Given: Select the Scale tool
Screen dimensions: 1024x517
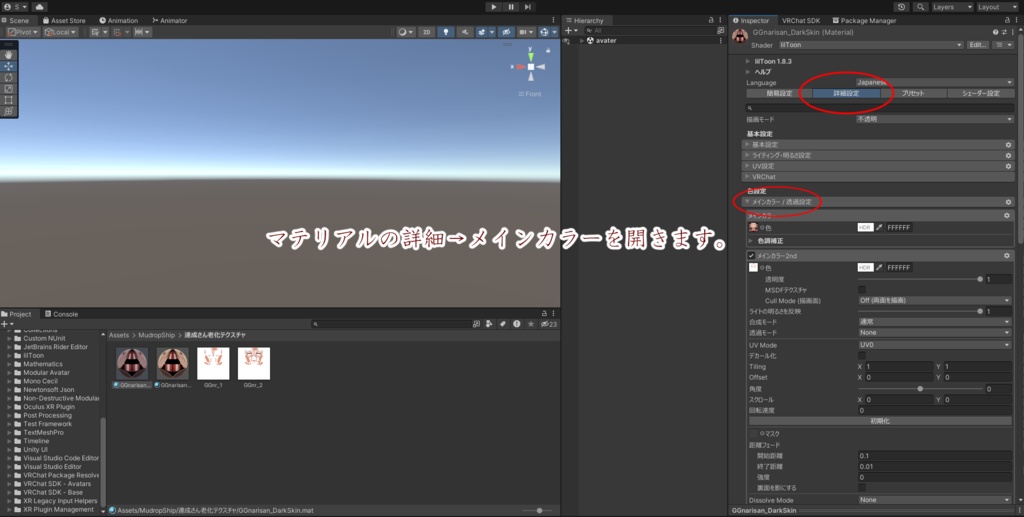Looking at the screenshot, I should pyautogui.click(x=8, y=89).
